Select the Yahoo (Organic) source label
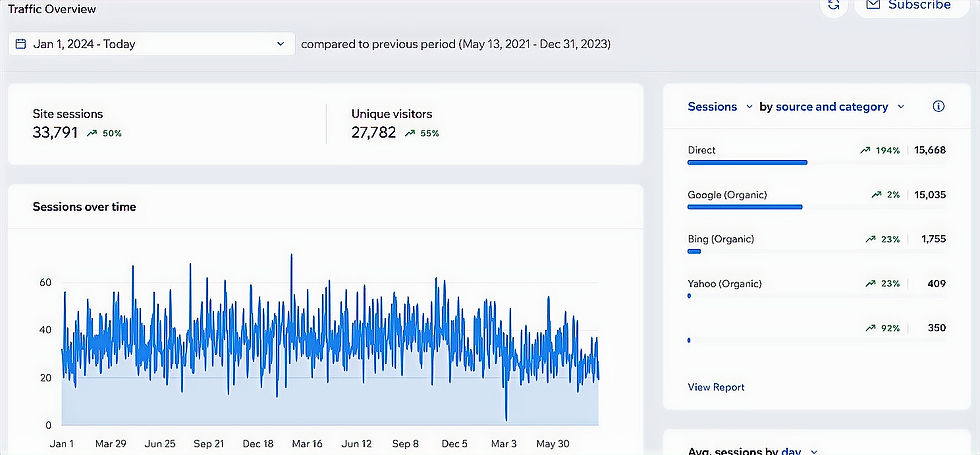980x455 pixels. (x=724, y=283)
